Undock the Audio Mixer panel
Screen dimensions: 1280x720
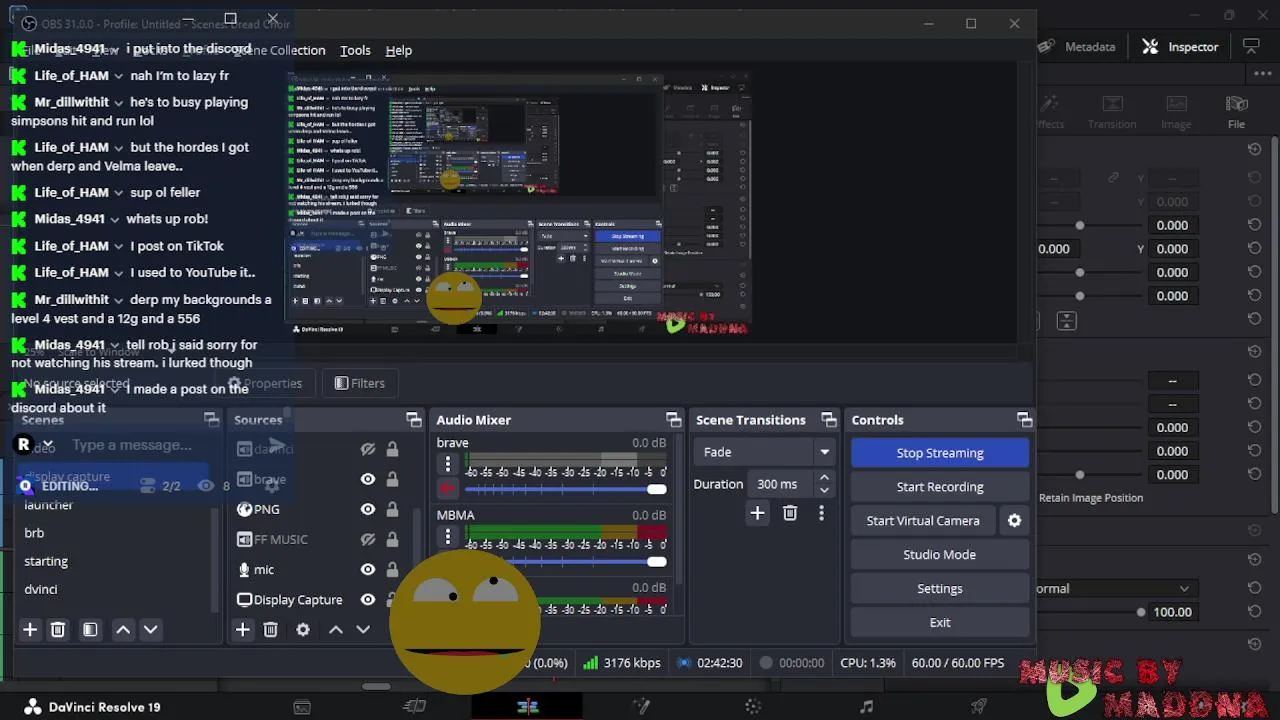(x=674, y=420)
